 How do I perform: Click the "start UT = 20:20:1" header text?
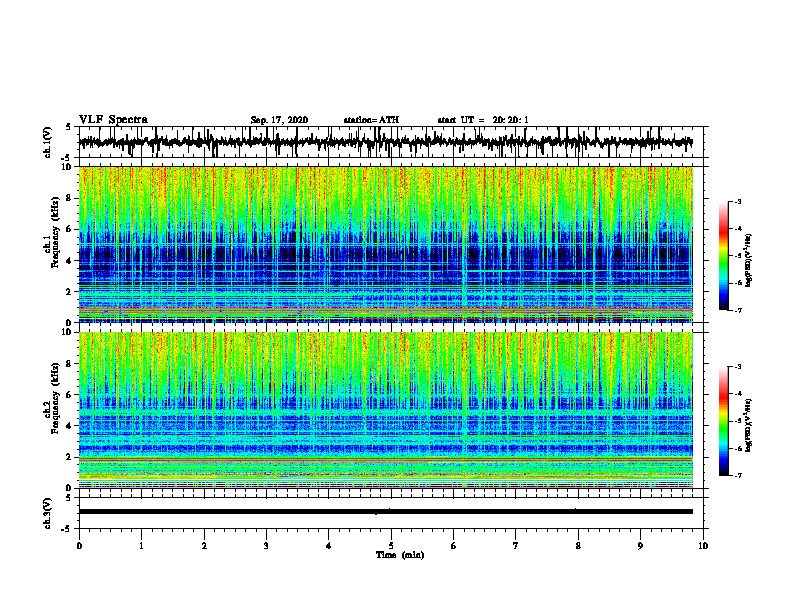483,120
